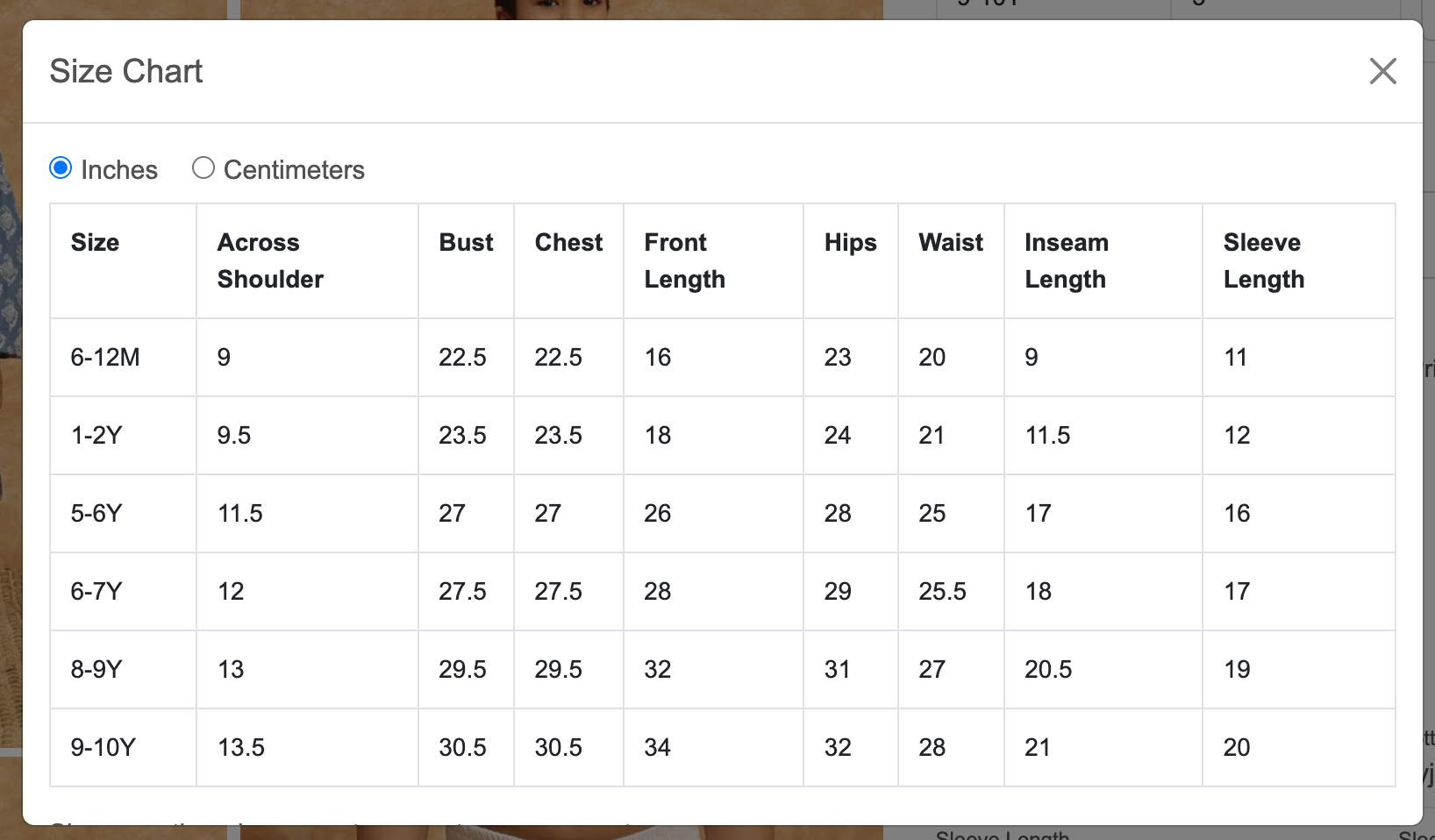The width and height of the screenshot is (1435, 840).
Task: Click the Size column header
Action: (95, 242)
